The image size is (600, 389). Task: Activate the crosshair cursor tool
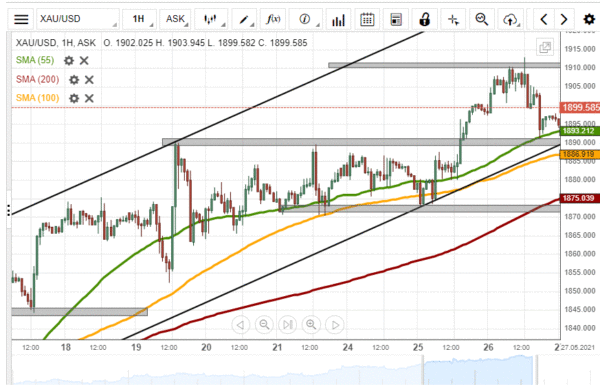tap(453, 19)
